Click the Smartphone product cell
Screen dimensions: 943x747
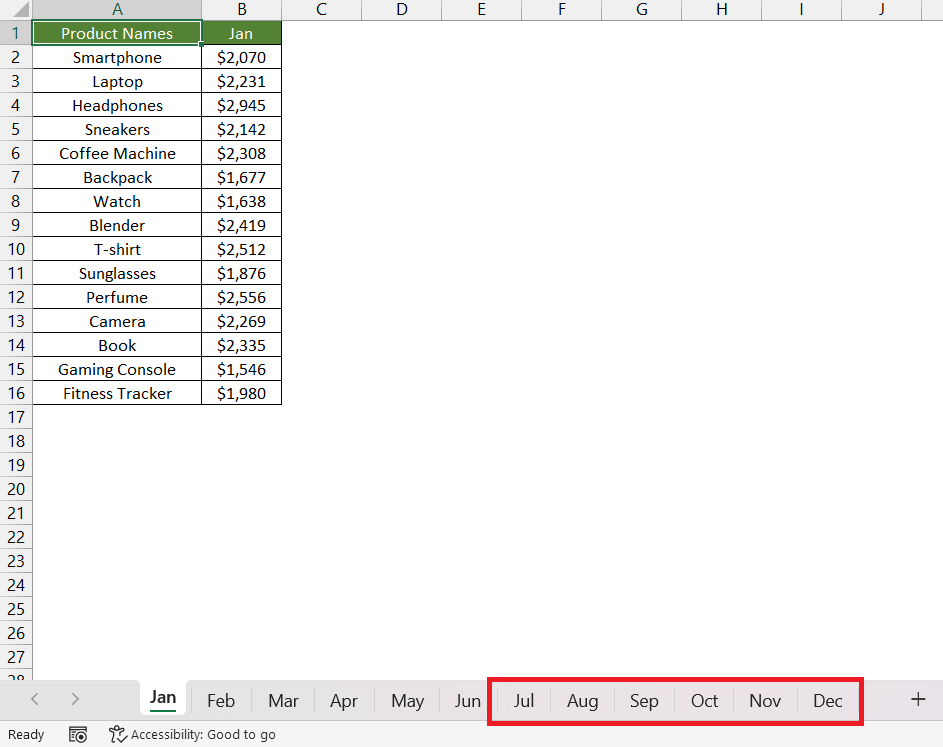click(x=117, y=57)
